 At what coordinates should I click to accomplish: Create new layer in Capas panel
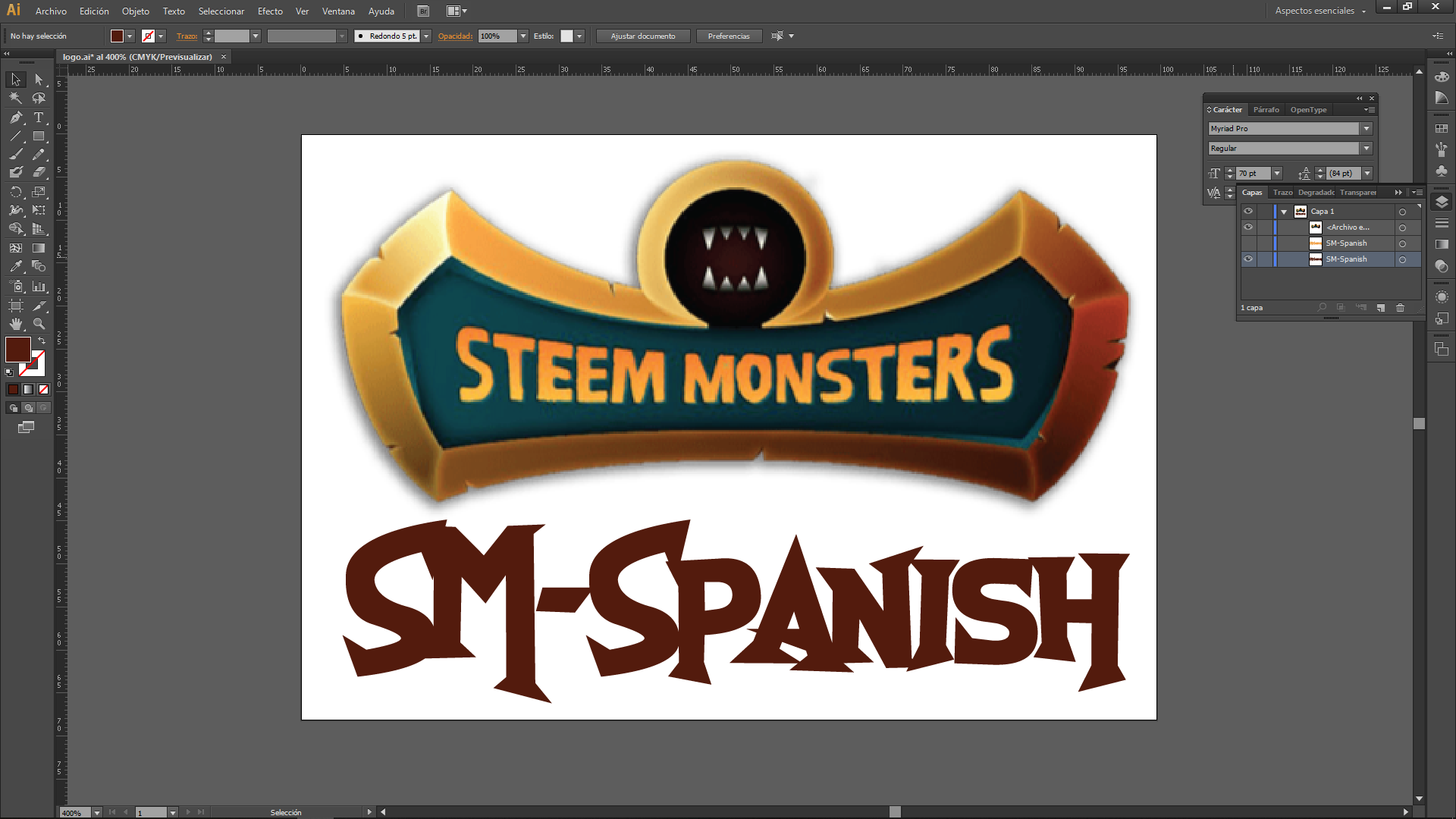1381,308
